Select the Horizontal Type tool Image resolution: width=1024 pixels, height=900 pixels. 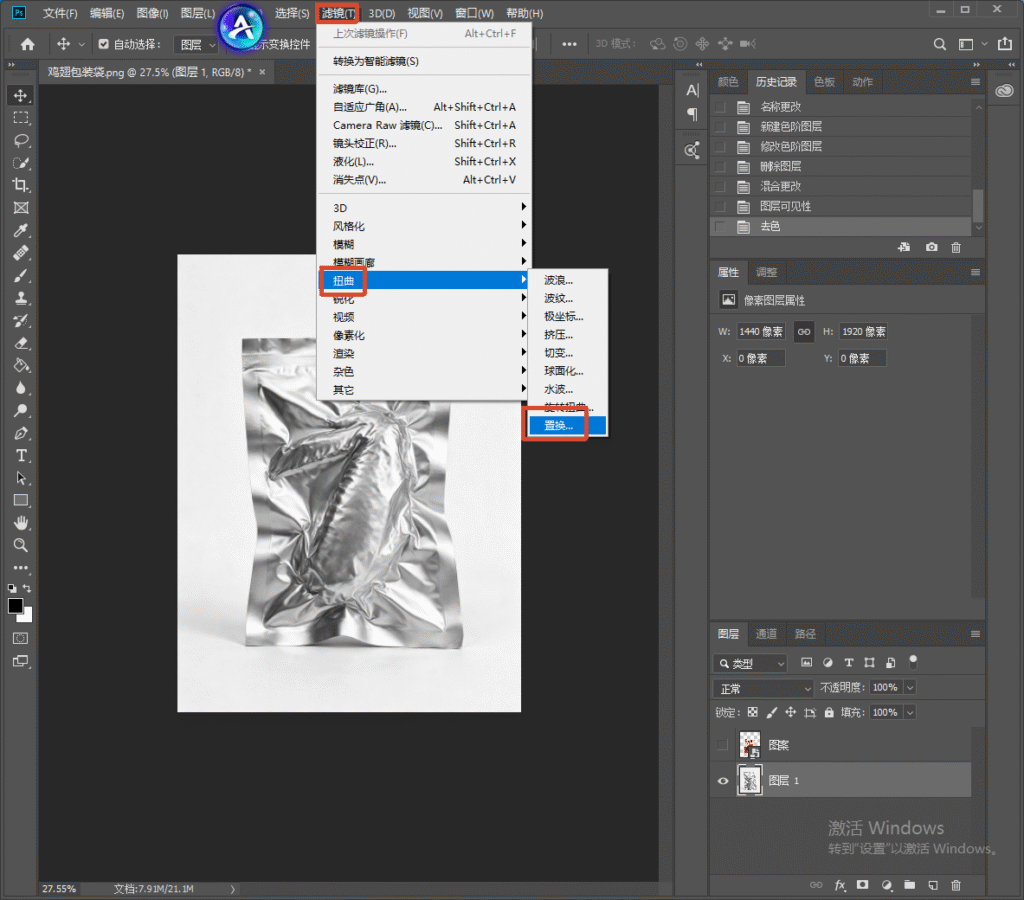[x=21, y=456]
